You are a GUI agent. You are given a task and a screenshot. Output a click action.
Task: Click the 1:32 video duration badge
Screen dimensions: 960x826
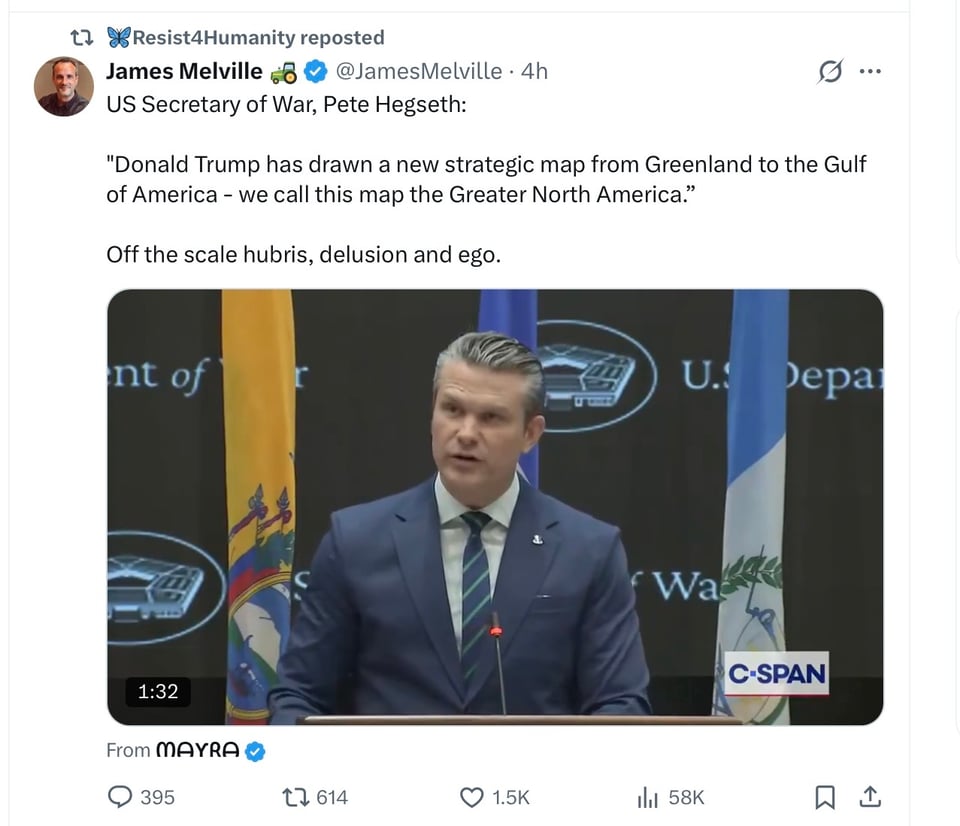tap(158, 690)
